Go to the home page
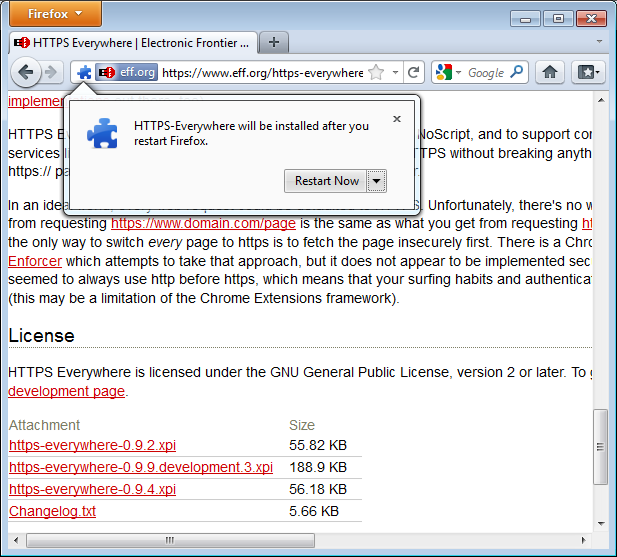The width and height of the screenshot is (617, 557). 549,72
